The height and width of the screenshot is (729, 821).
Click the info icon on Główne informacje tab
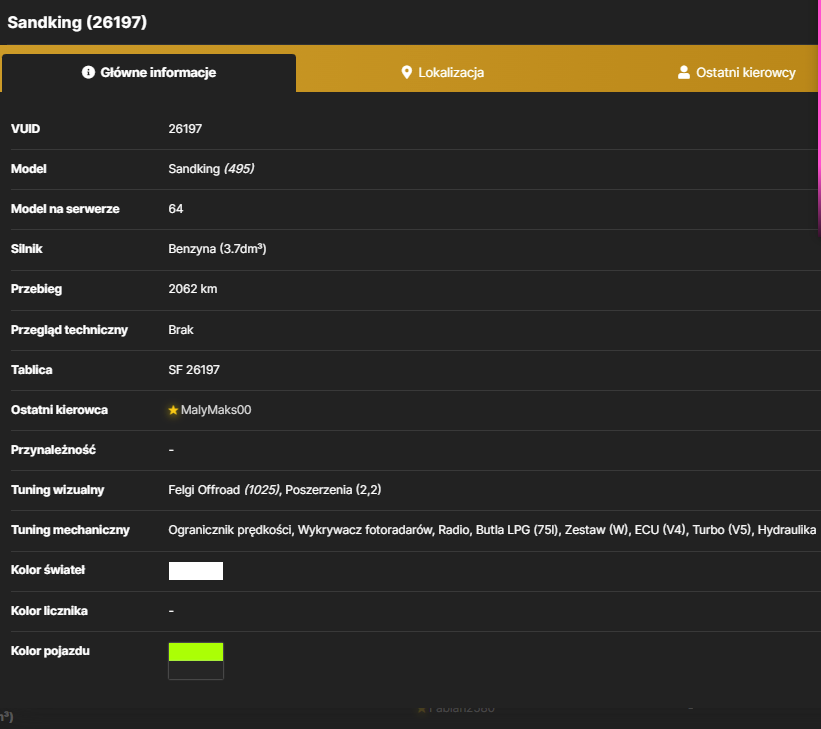click(88, 72)
